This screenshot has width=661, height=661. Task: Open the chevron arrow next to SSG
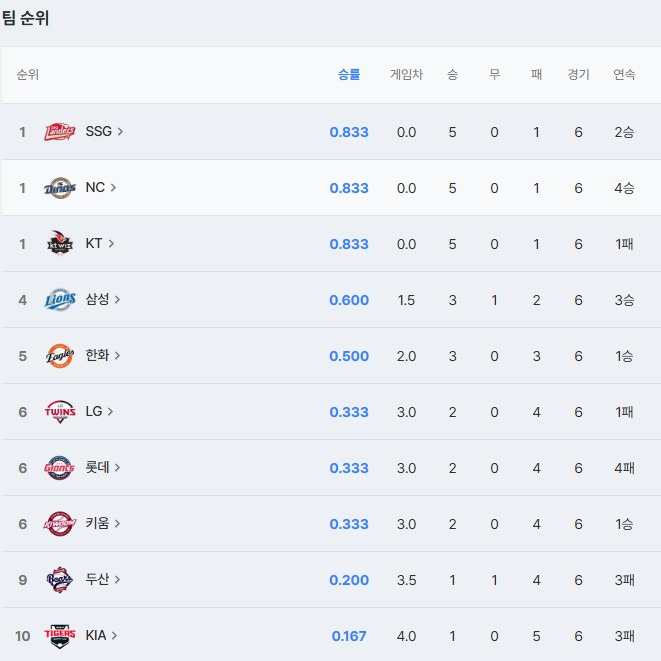(x=121, y=132)
